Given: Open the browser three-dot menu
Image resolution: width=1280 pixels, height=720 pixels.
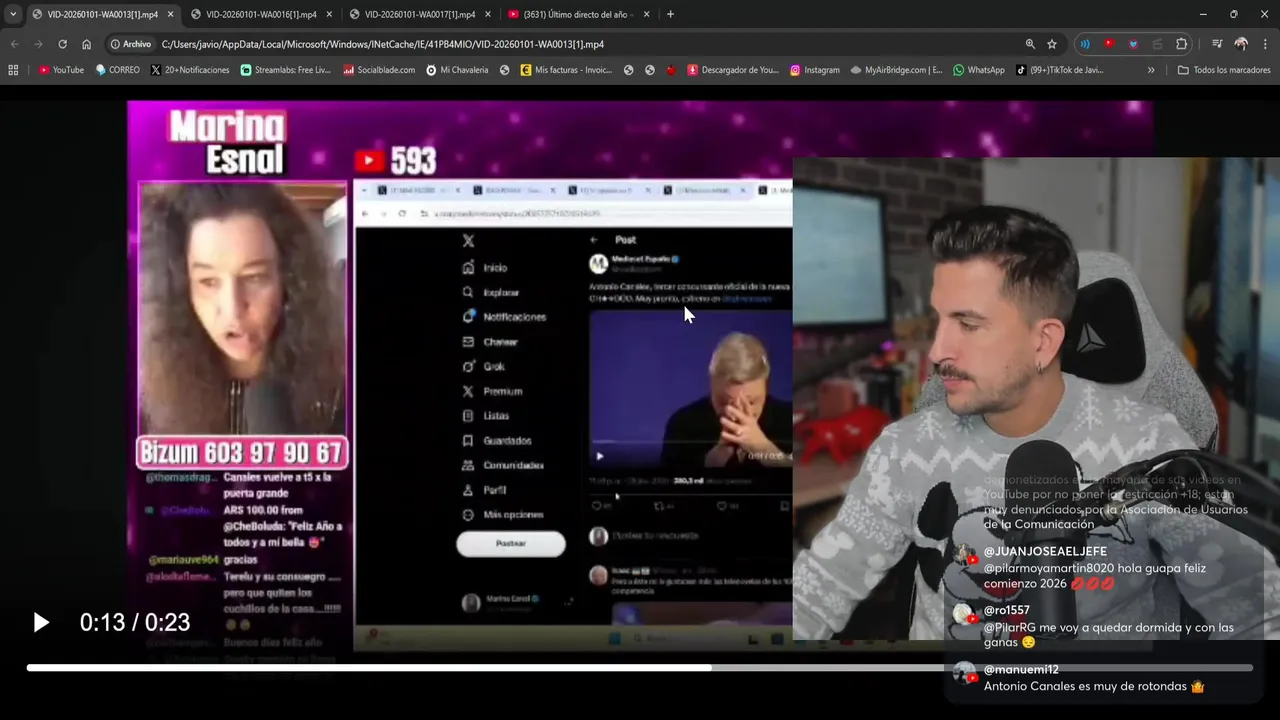Looking at the screenshot, I should click(x=1266, y=44).
